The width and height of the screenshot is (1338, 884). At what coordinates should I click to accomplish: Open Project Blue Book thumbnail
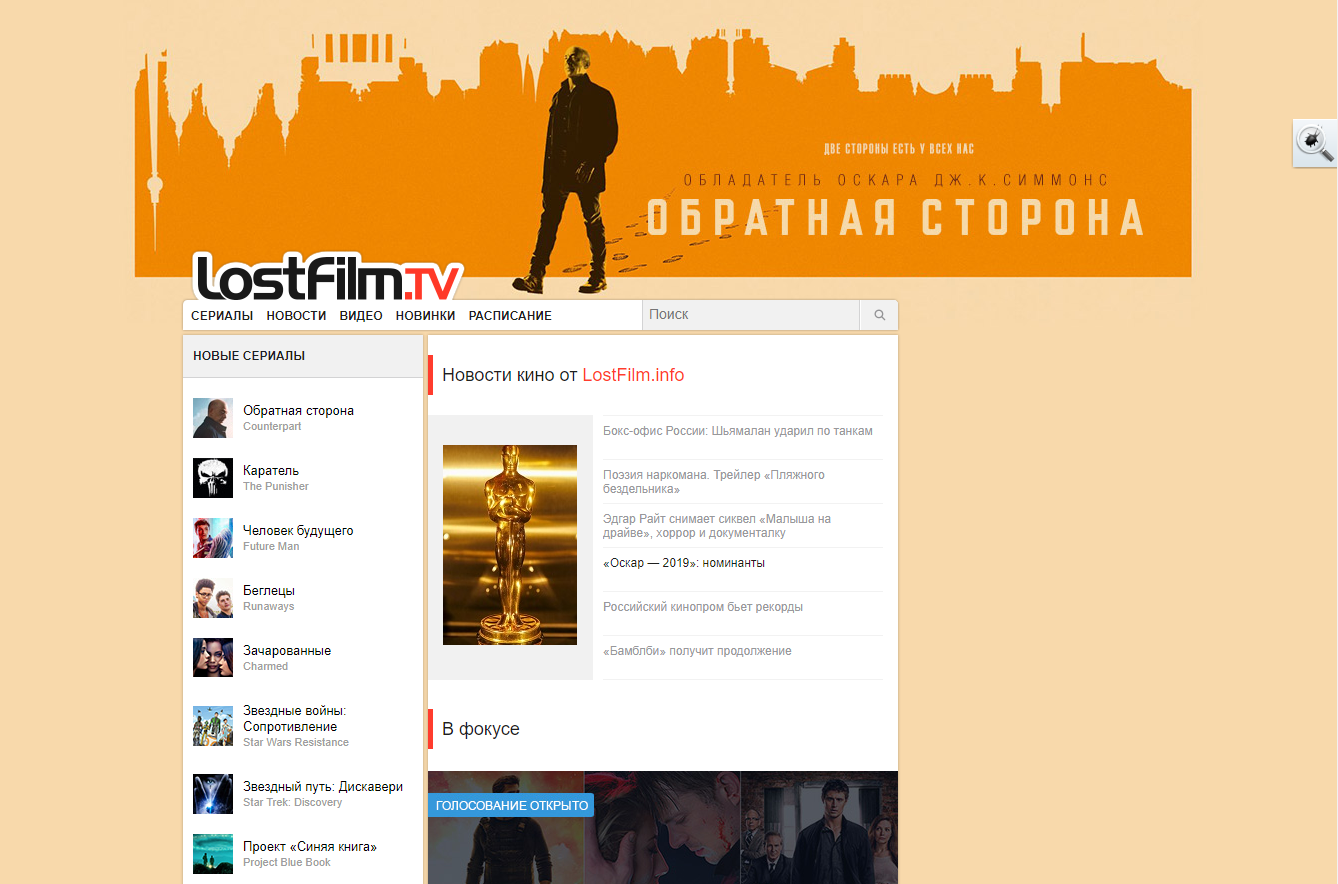213,854
